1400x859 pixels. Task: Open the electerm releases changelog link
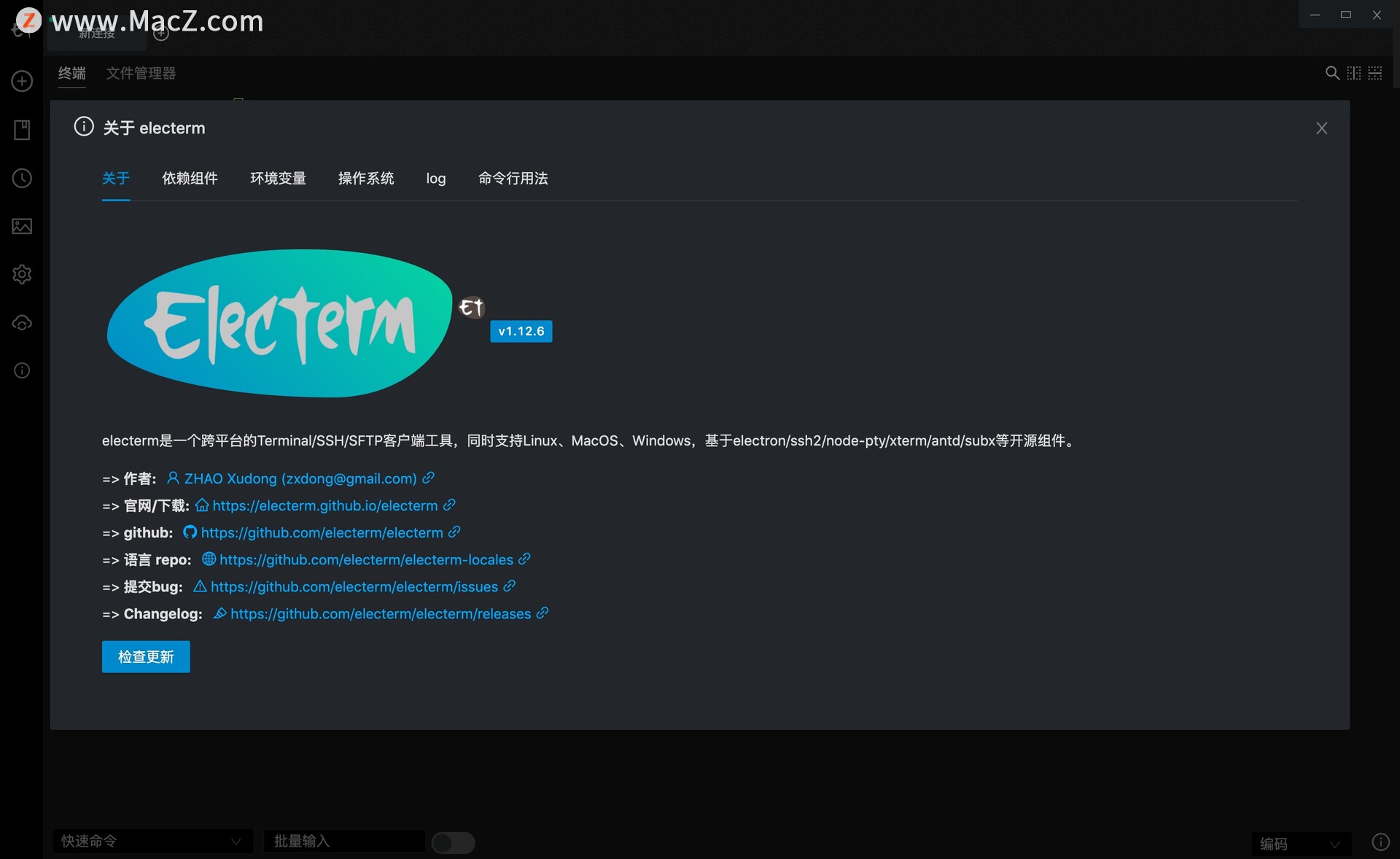(381, 613)
